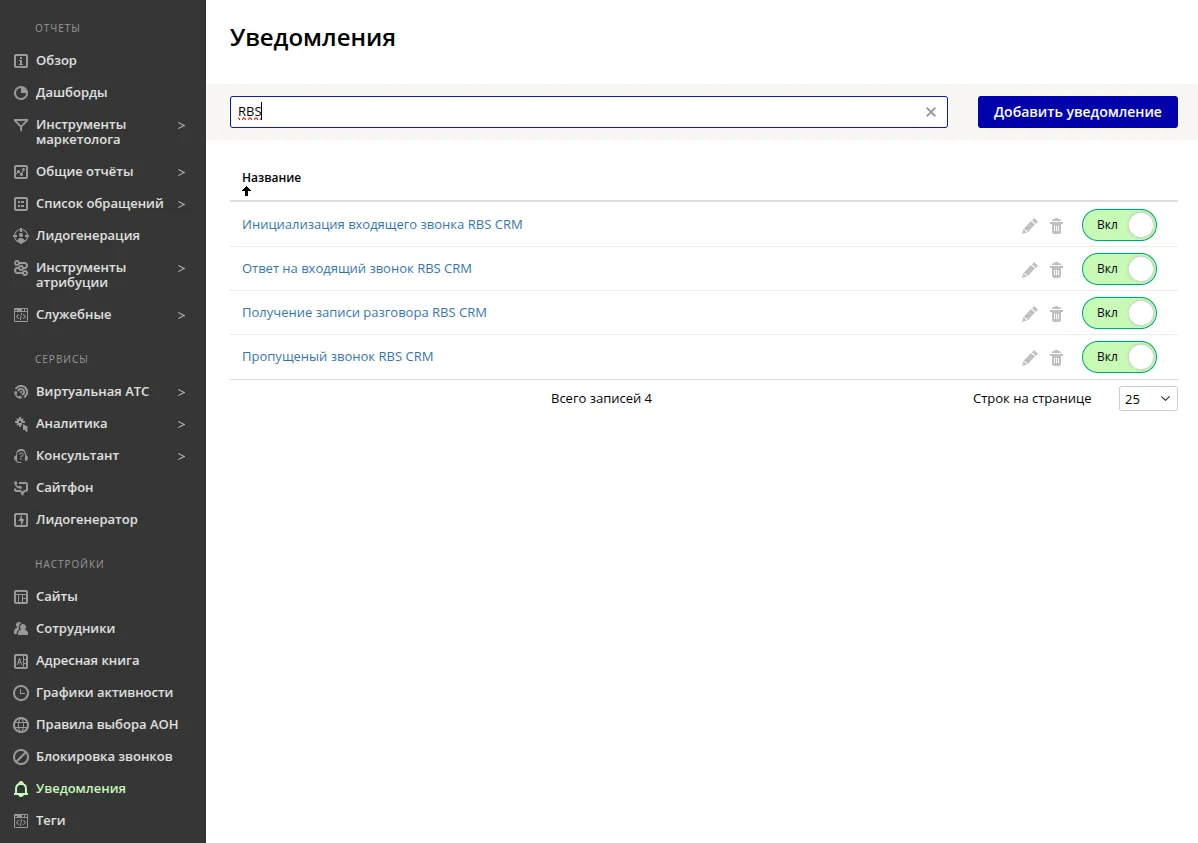Edit Инициализация входящего звонка RBS CRM notification
Screen dimensions: 1198x843
1030,226
